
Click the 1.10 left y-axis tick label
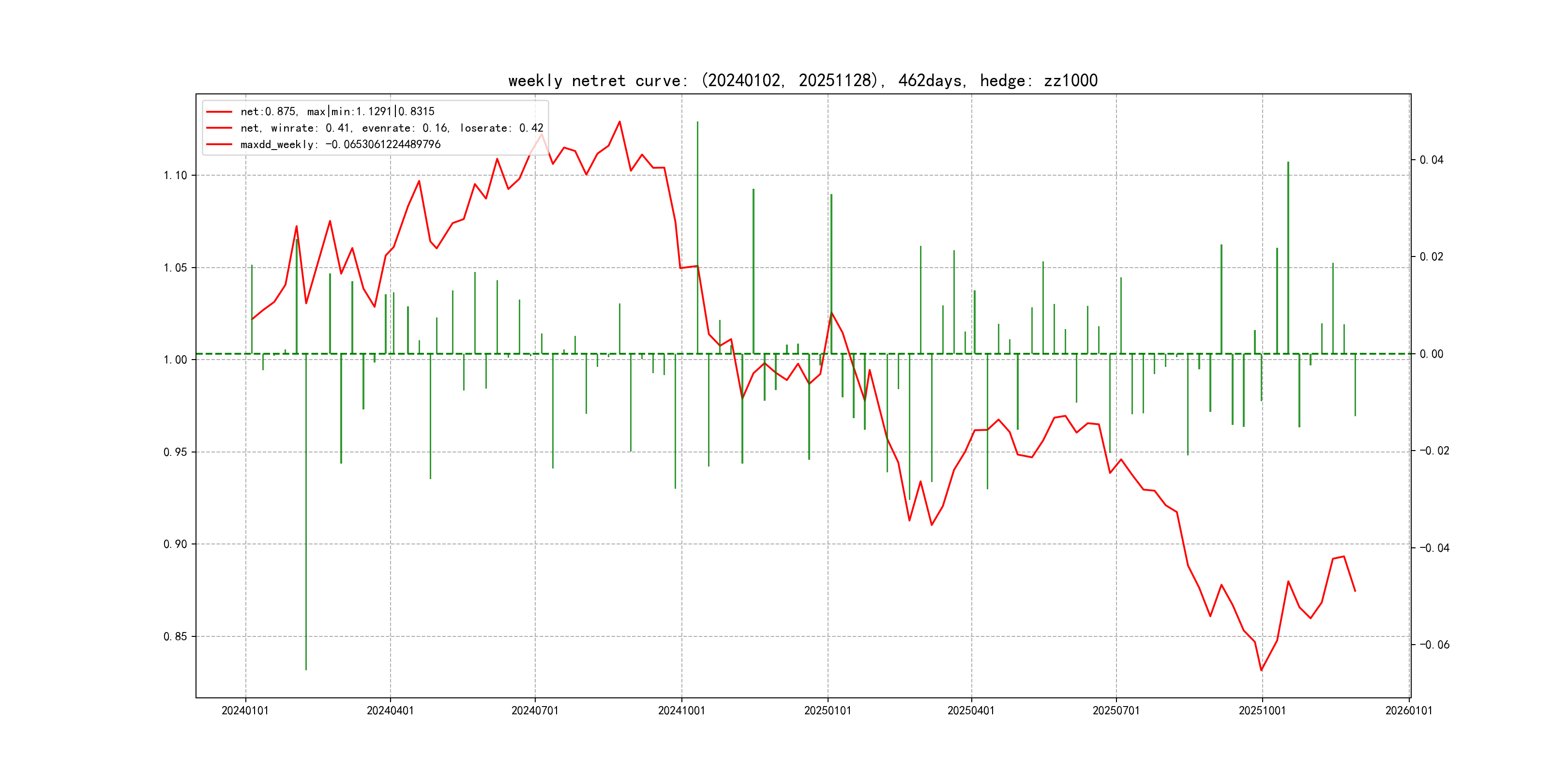point(175,176)
